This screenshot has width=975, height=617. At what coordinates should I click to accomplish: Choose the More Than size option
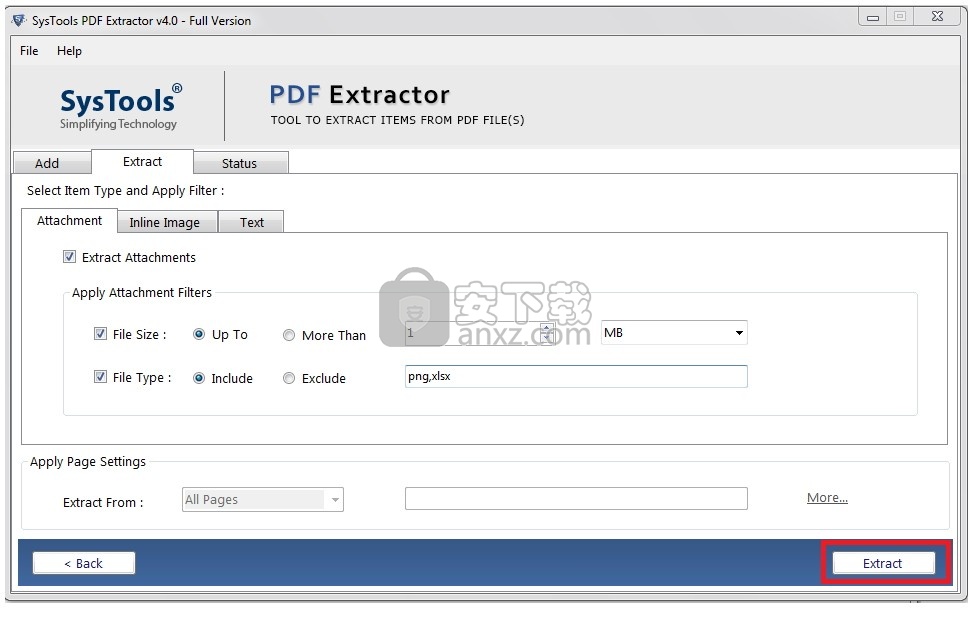click(289, 335)
